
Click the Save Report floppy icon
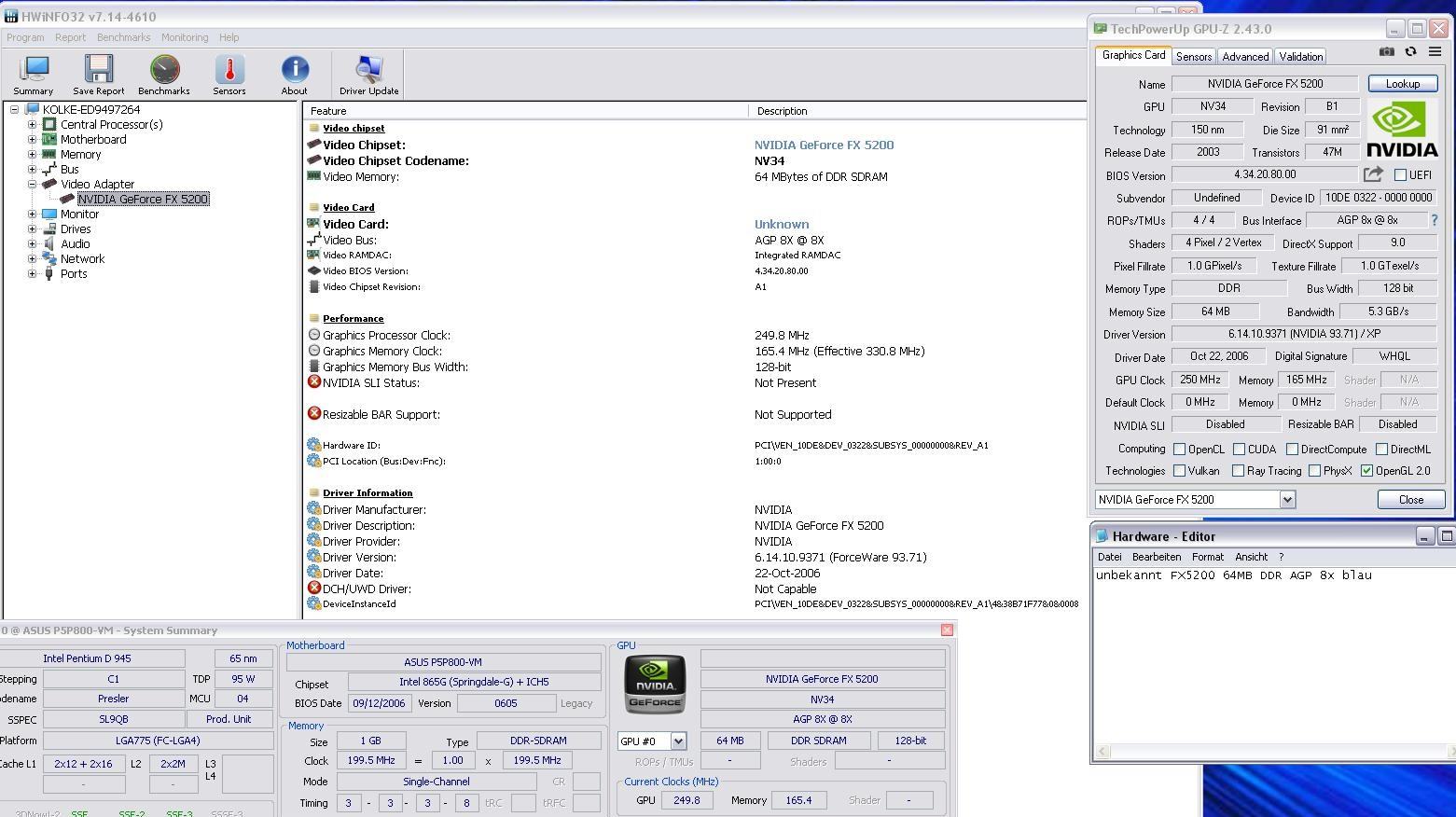click(98, 75)
